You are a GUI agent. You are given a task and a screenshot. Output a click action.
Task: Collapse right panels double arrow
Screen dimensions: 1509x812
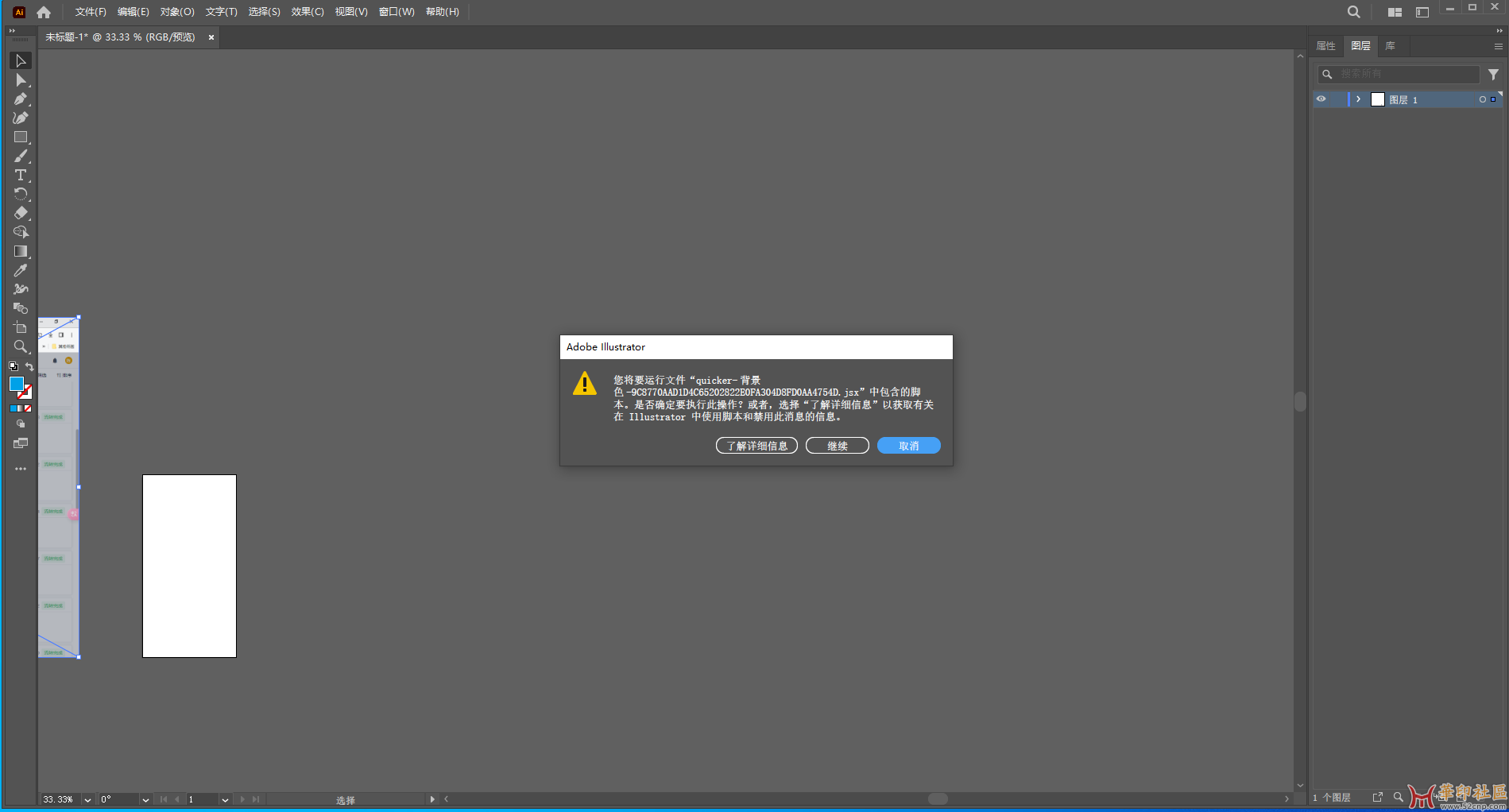click(x=1499, y=31)
